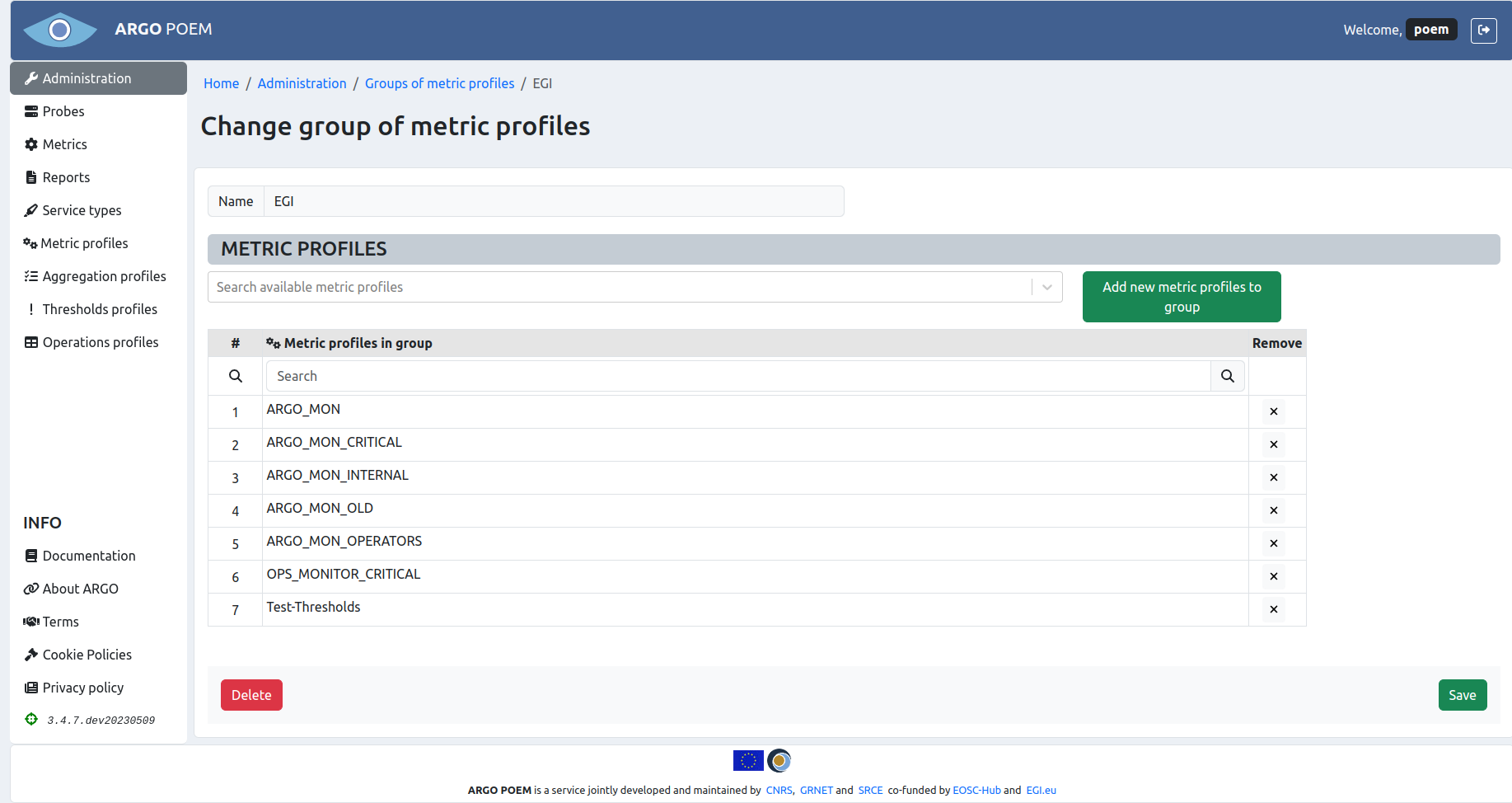Click the Metrics gear icon in sidebar

(30, 143)
